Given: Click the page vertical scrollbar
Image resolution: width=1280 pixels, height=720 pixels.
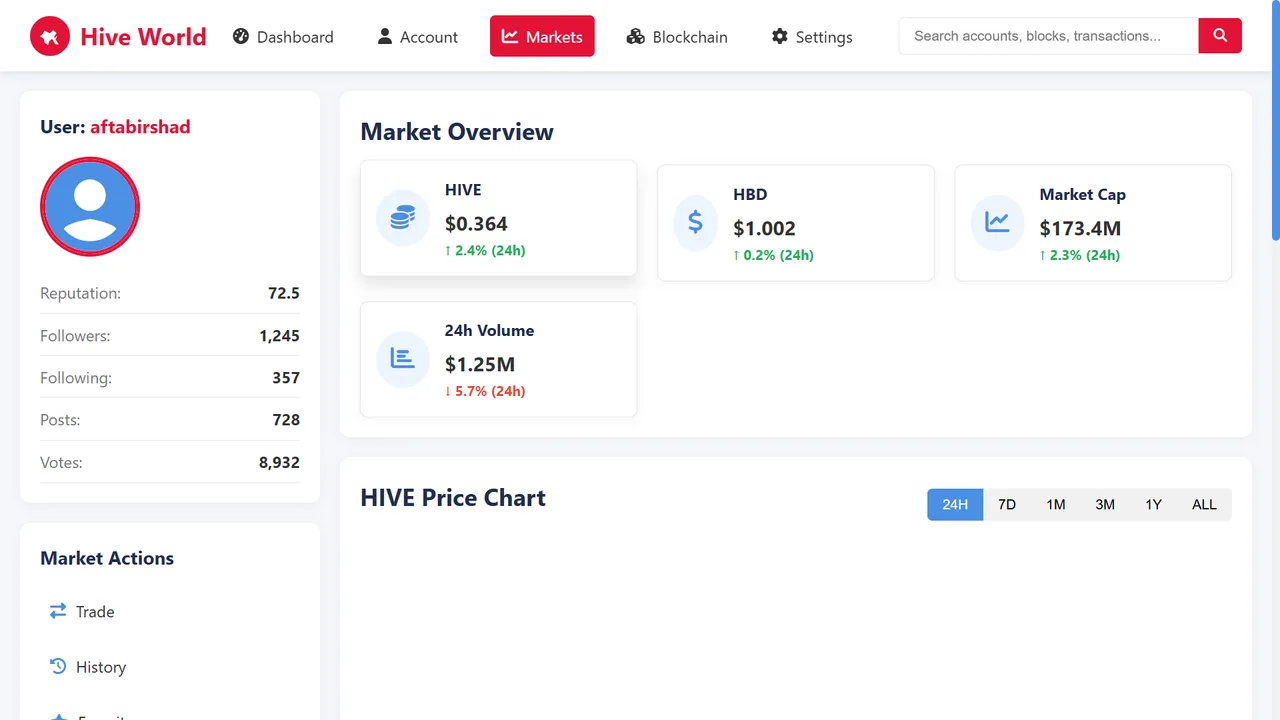Looking at the screenshot, I should coord(1275,120).
